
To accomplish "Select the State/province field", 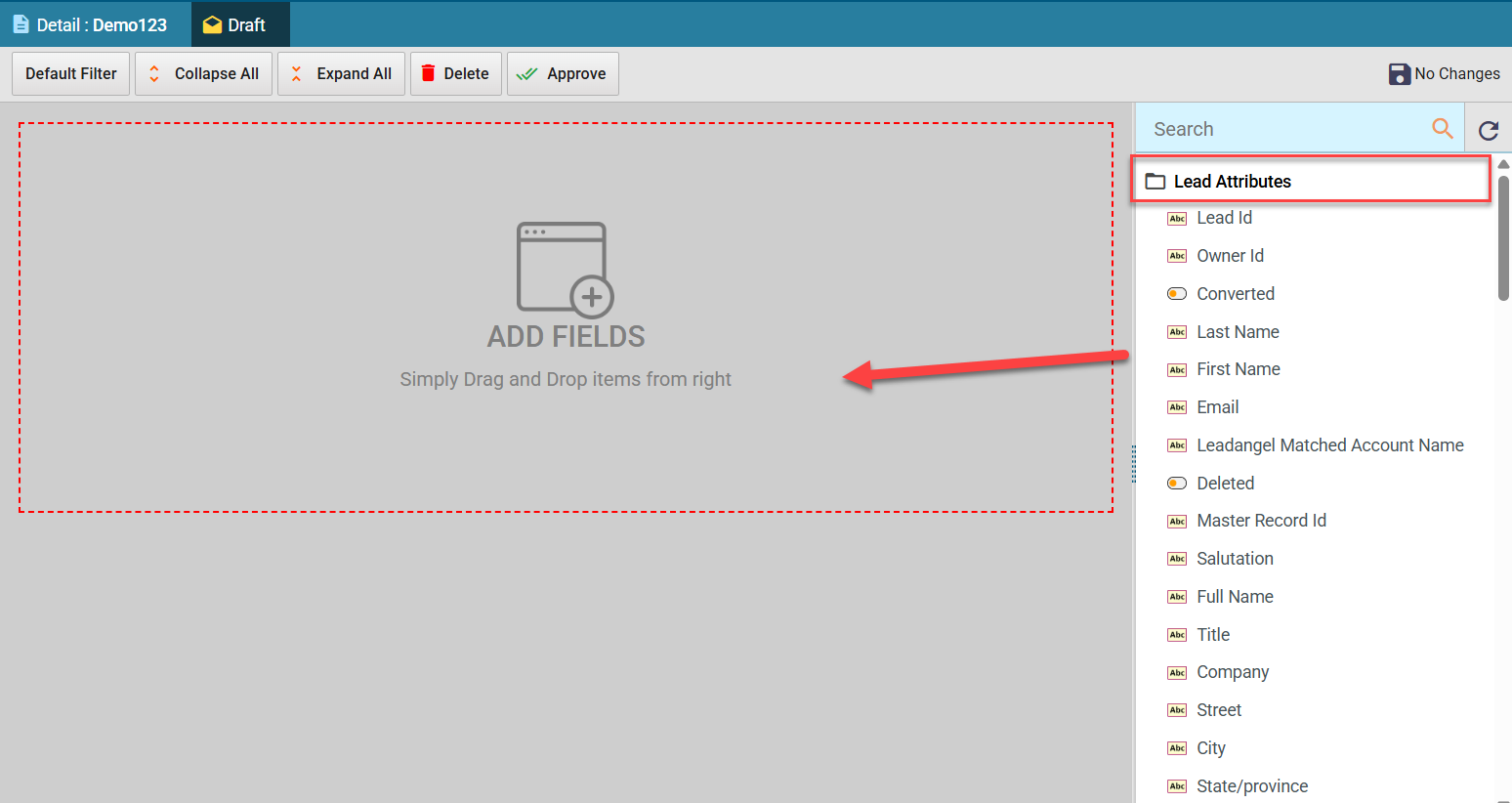I will pos(1252,786).
